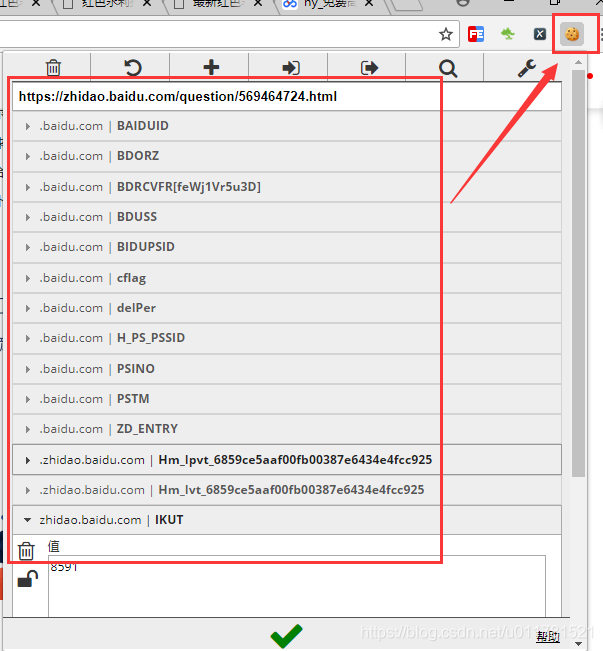The width and height of the screenshot is (603, 651).
Task: Click the popup vertical scrollbar thumb
Action: pyautogui.click(x=578, y=273)
